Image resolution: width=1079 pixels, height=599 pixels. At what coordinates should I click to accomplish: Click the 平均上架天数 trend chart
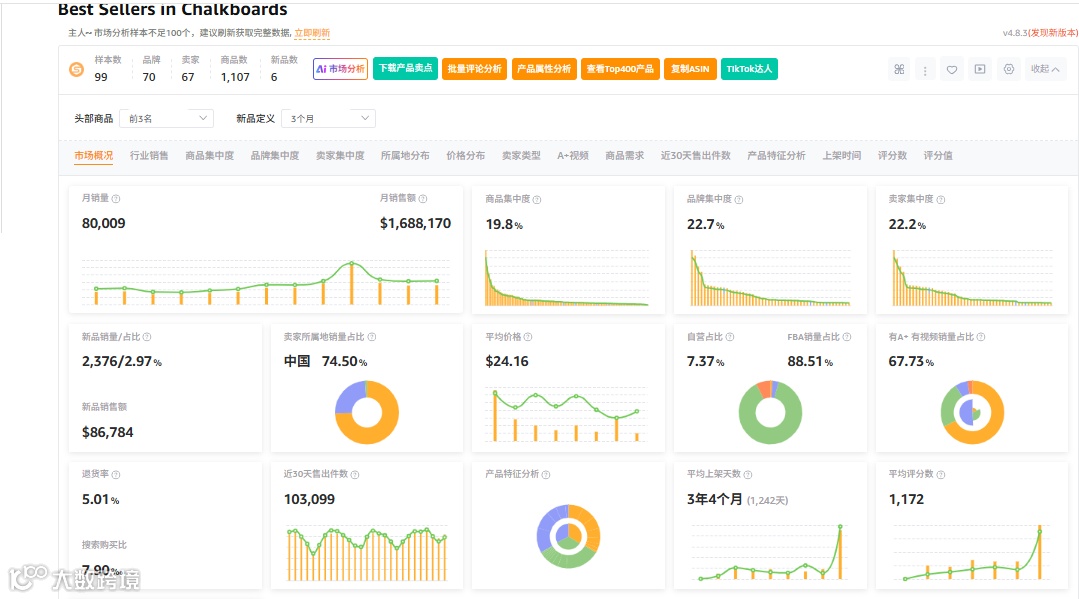771,552
